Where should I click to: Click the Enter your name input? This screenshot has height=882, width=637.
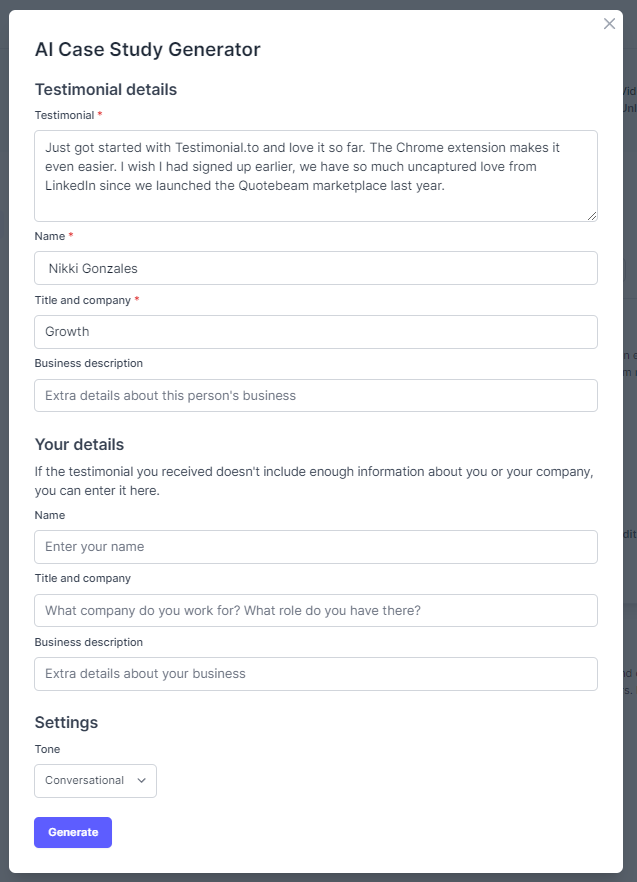316,547
